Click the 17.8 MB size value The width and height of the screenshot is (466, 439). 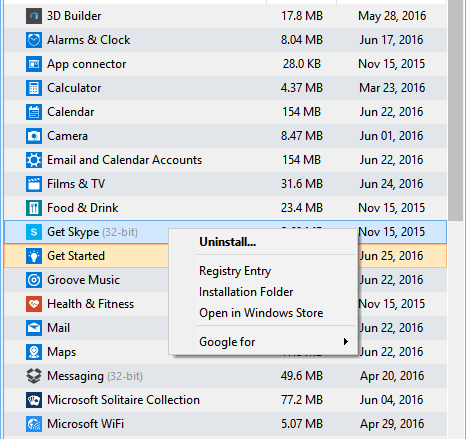302,16
